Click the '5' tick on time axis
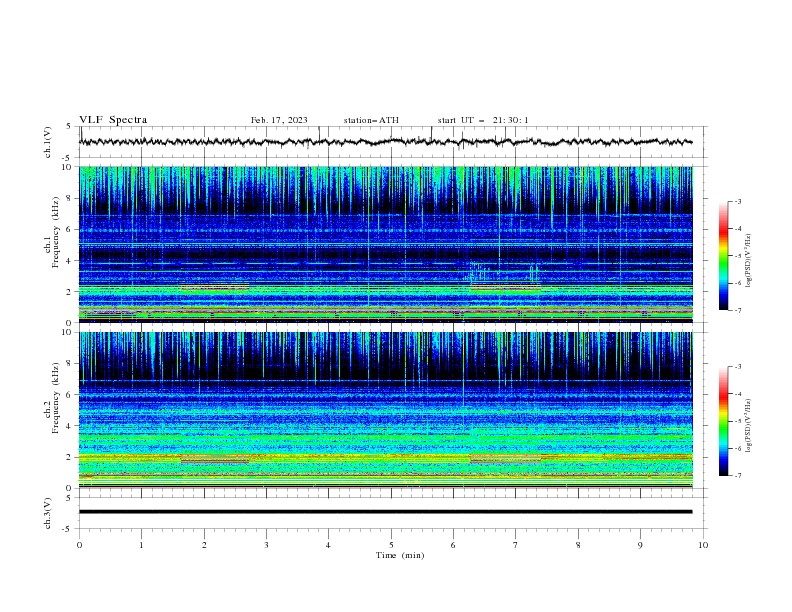The height and width of the screenshot is (612, 792). (391, 545)
